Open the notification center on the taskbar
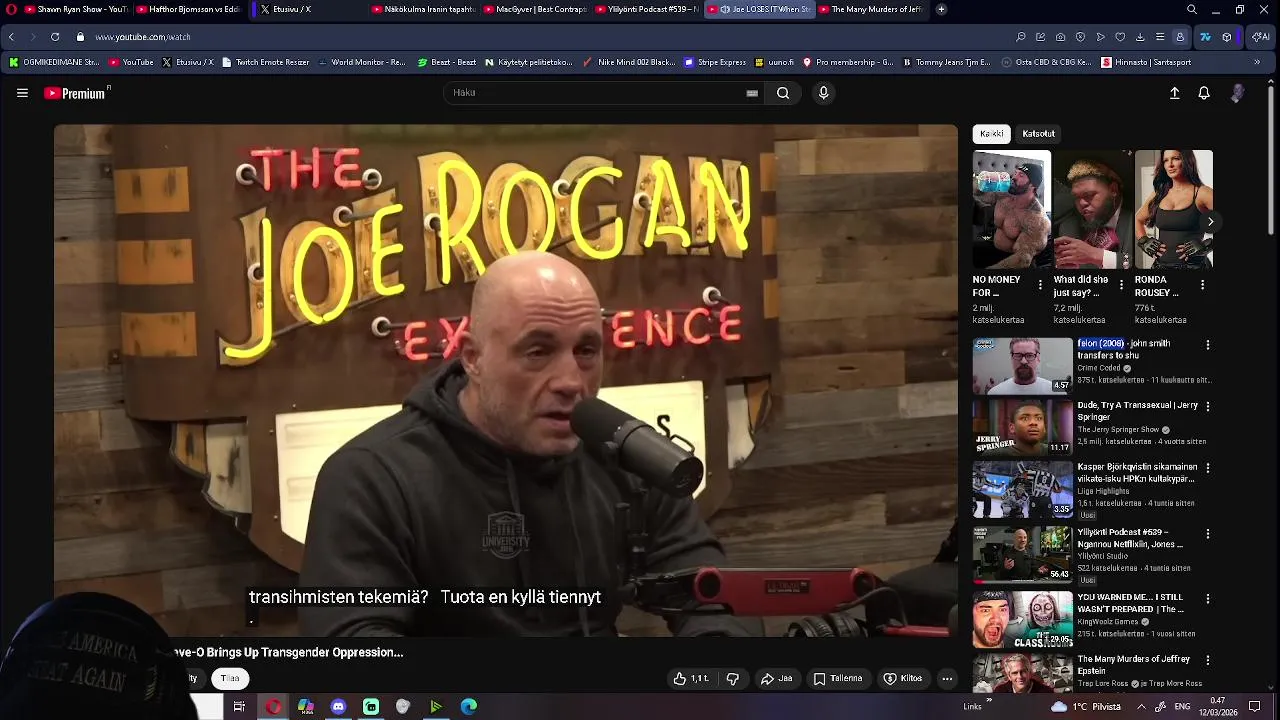This screenshot has width=1280, height=720. pos(1255,706)
